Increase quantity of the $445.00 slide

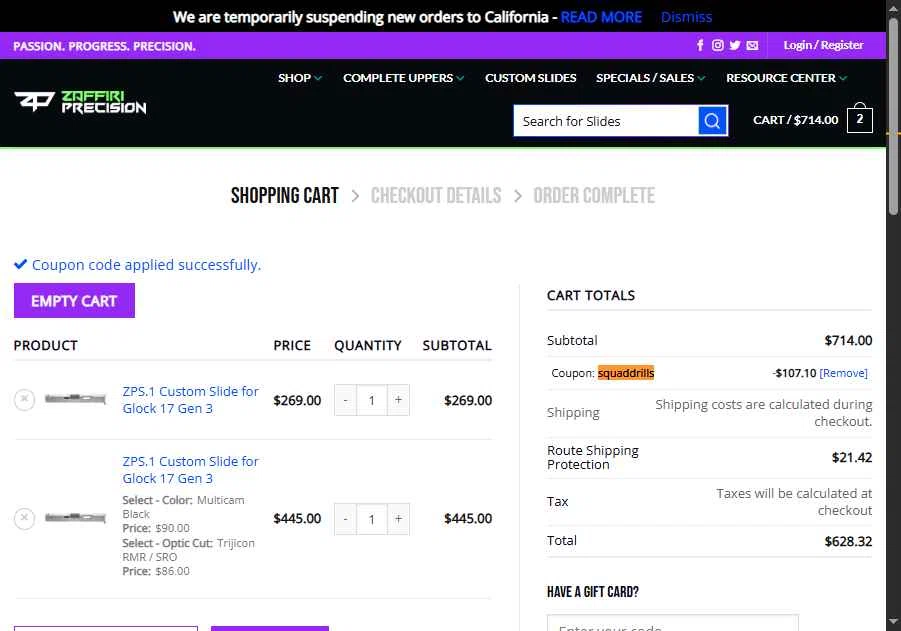click(x=398, y=519)
